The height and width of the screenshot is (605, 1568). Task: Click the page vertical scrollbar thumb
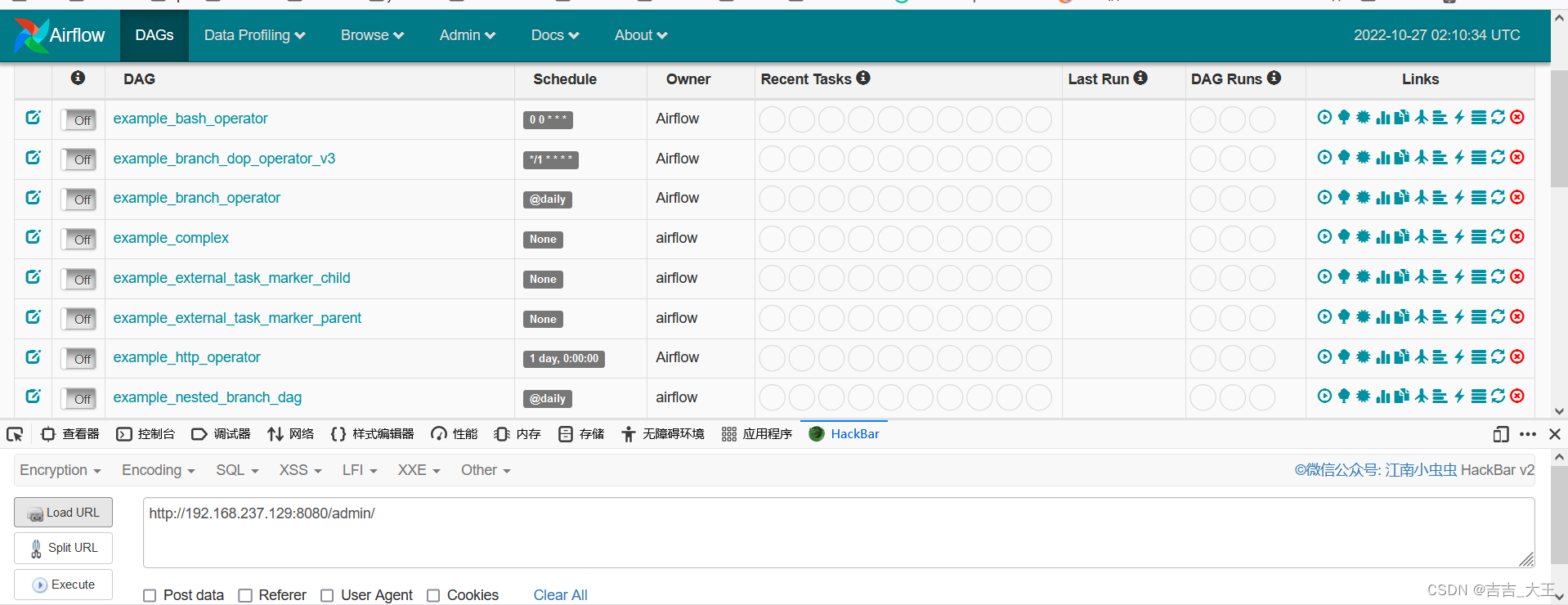click(x=1559, y=129)
